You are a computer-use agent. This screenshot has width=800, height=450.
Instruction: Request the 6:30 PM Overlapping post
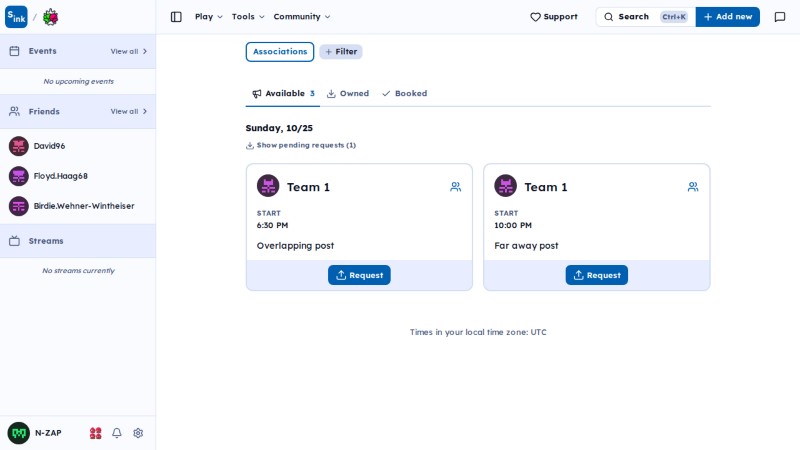tap(359, 275)
